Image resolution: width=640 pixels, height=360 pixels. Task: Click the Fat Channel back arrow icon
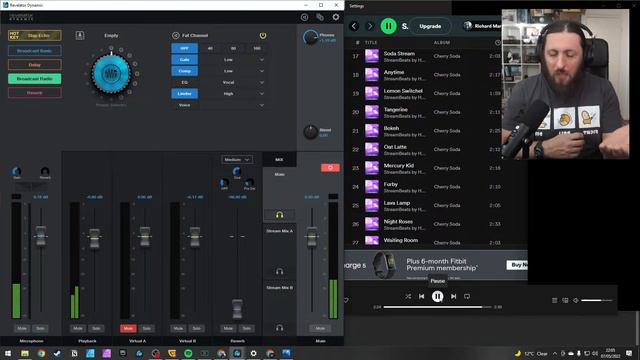coord(176,36)
